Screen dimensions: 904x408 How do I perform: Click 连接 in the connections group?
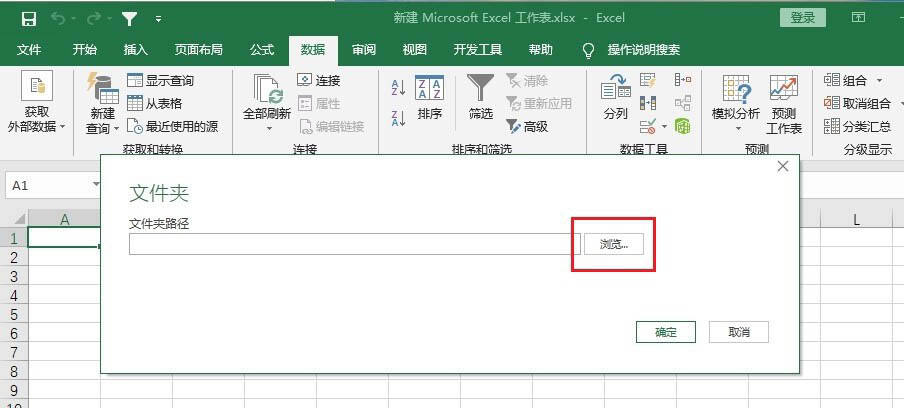point(319,81)
